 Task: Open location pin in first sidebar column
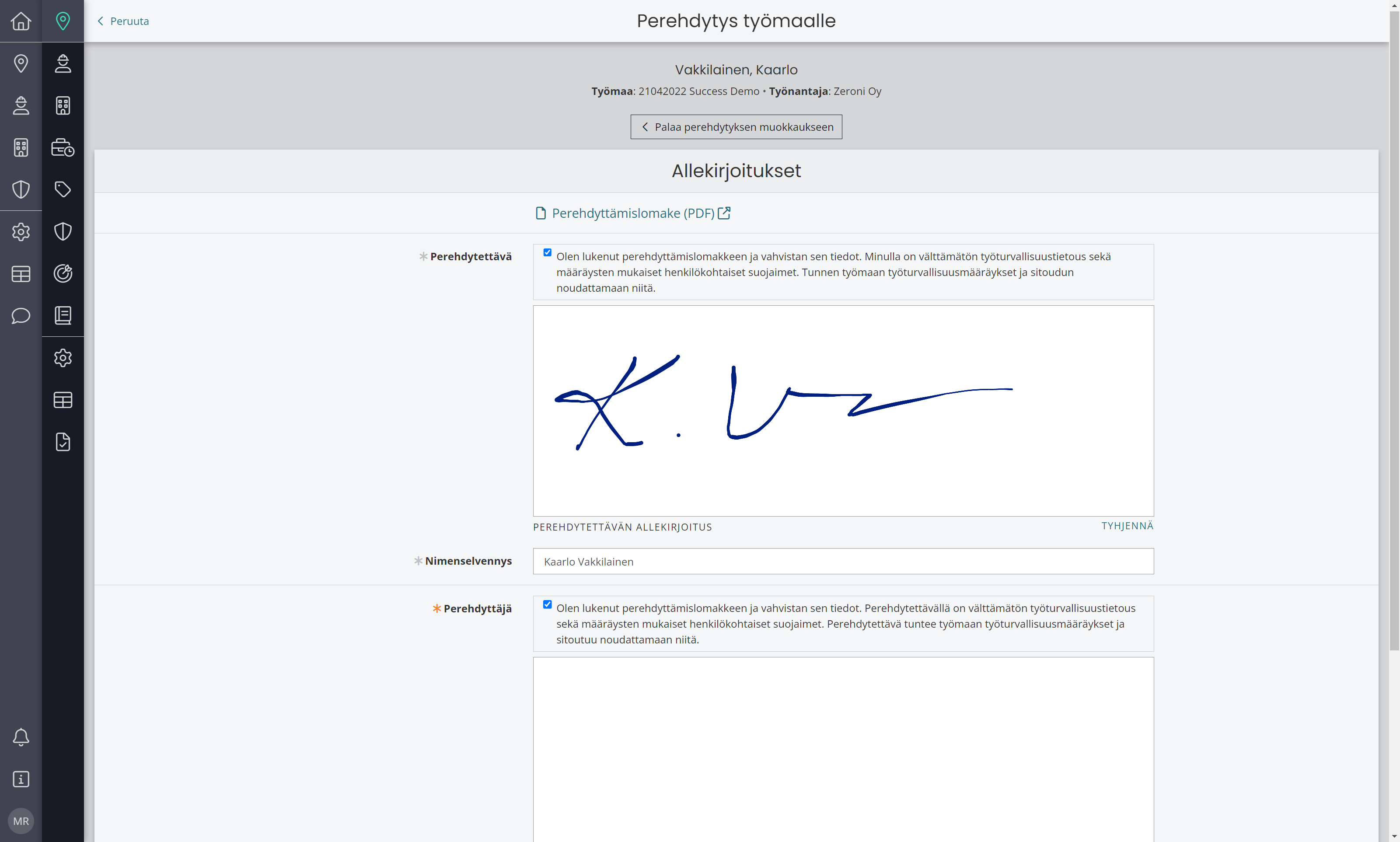point(21,63)
